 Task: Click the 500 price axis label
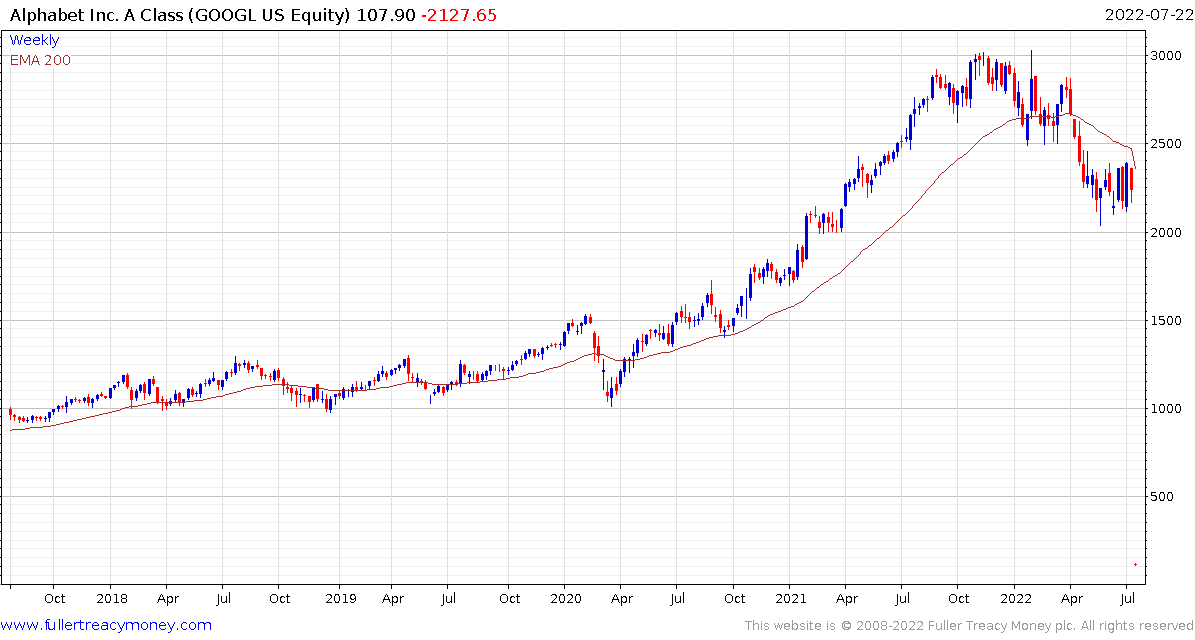(1161, 497)
